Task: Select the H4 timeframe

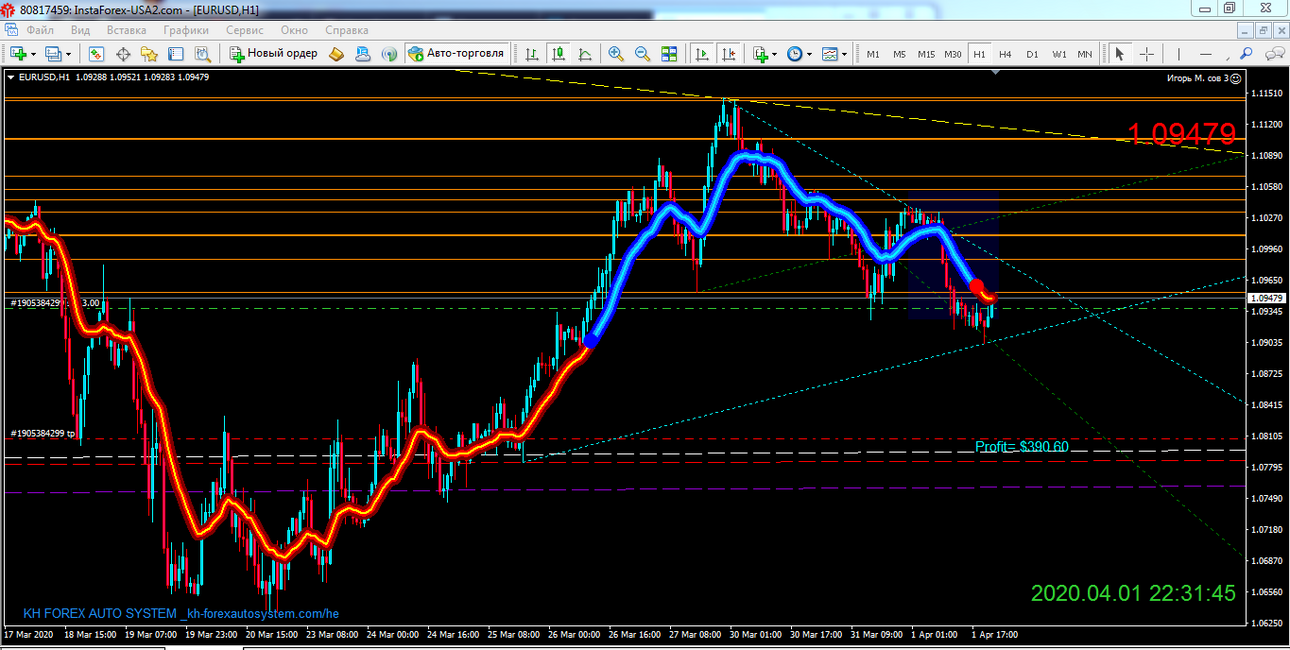Action: click(x=1005, y=54)
